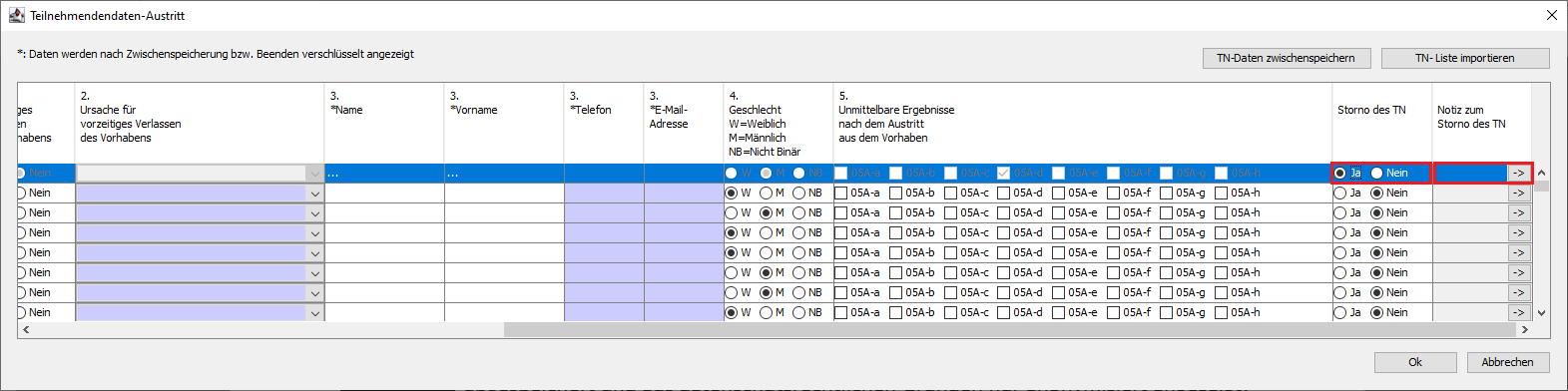
Task: Click the *Name column header
Action: tap(384, 123)
